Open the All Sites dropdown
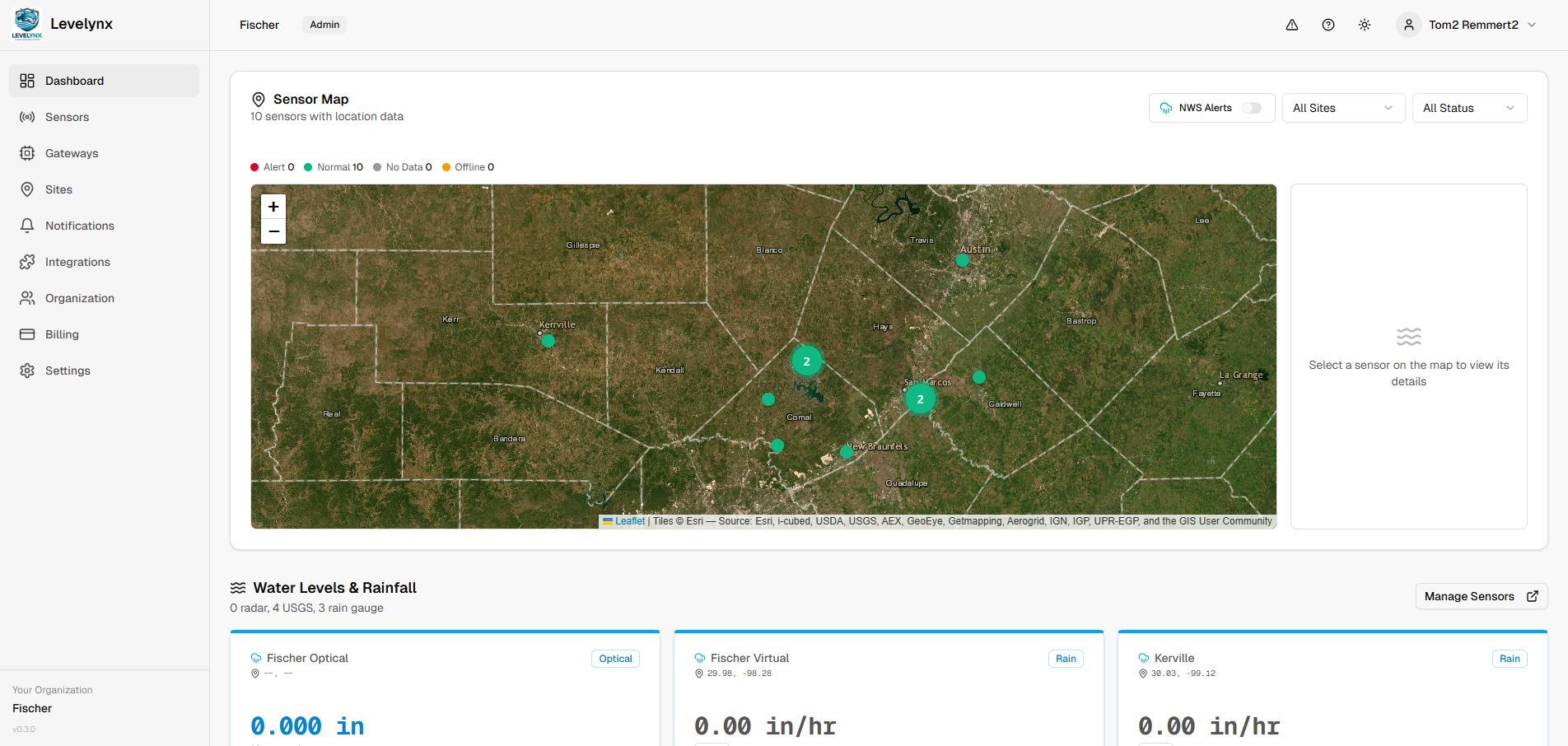The height and width of the screenshot is (746, 1568). pos(1343,108)
